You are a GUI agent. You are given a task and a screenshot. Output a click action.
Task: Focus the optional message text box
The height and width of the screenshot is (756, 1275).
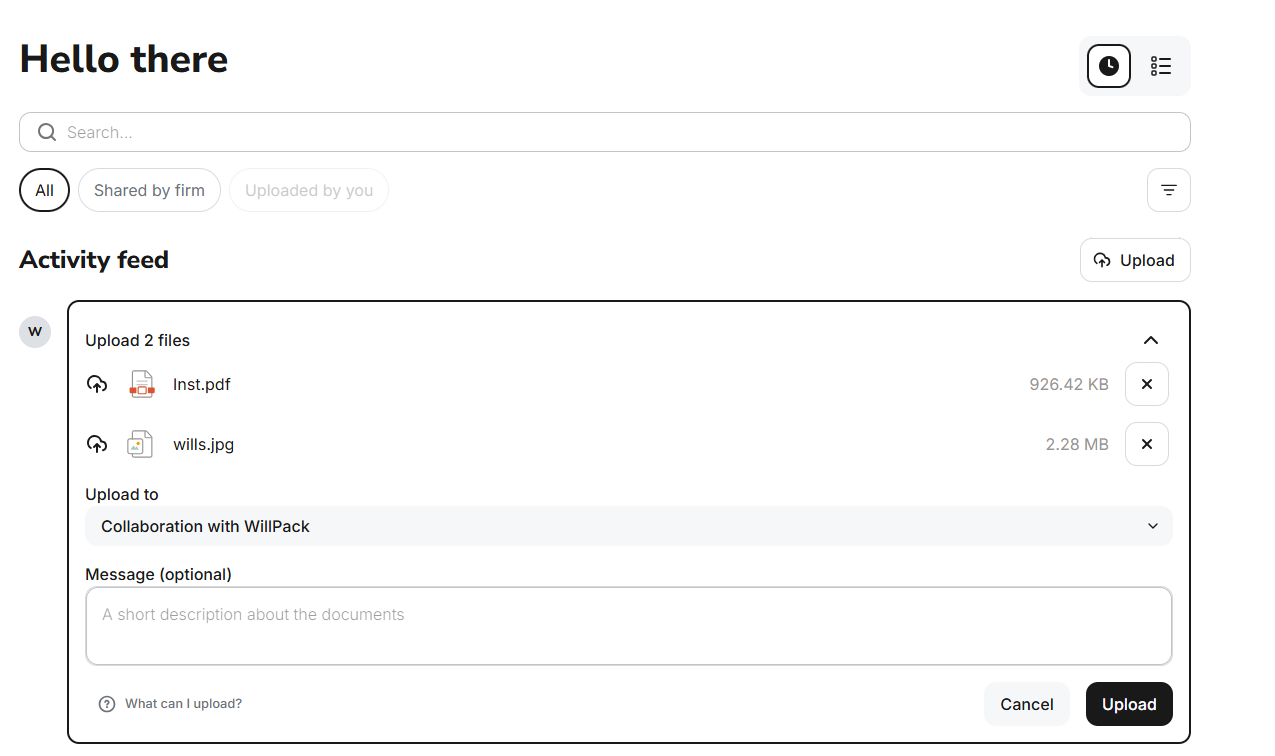629,626
